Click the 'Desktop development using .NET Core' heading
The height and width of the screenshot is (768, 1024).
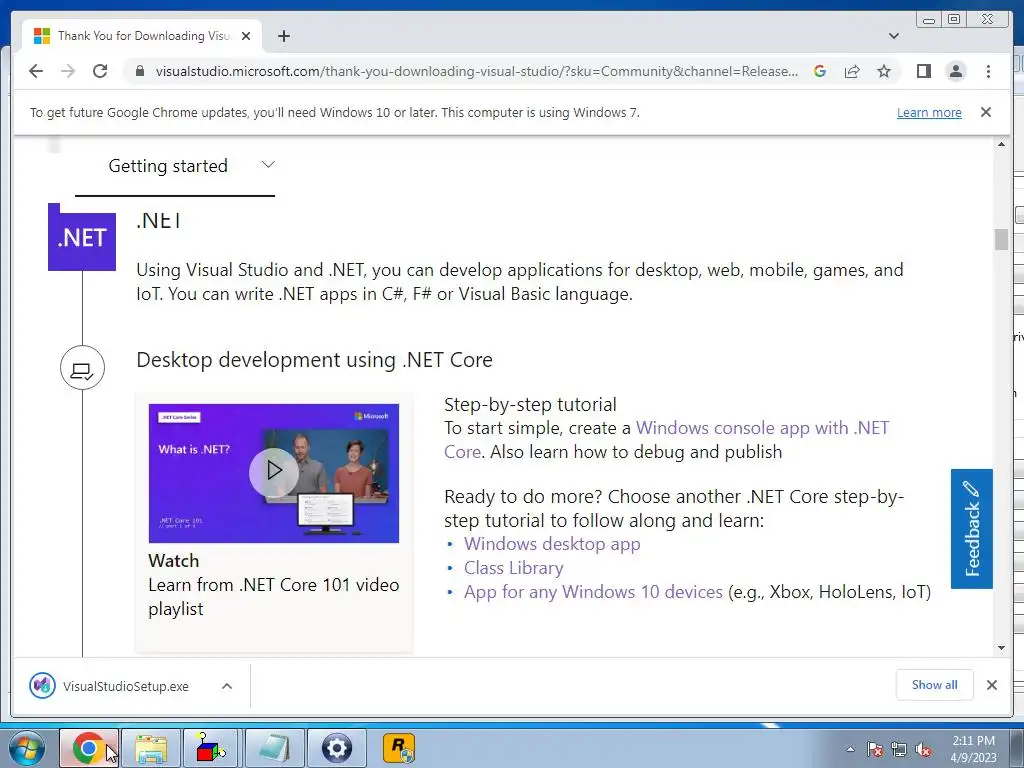tap(314, 360)
